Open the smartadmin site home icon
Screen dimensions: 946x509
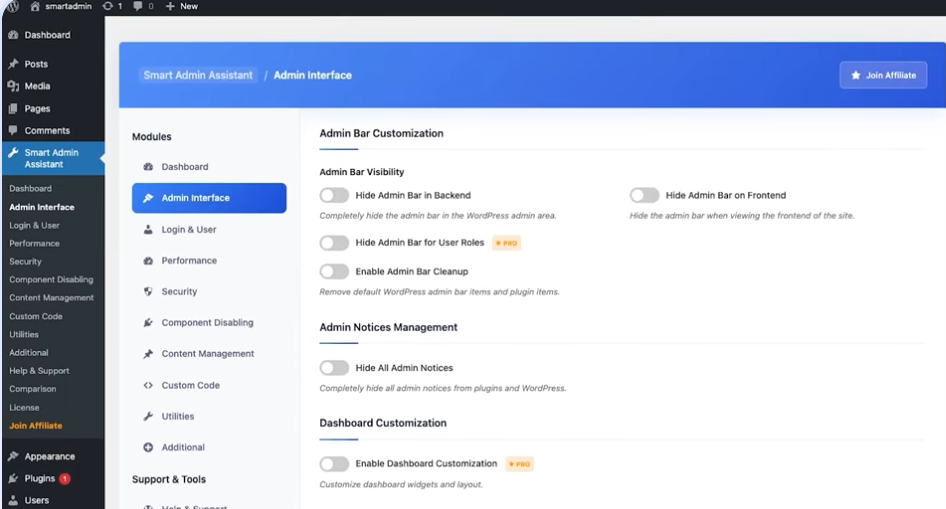click(x=35, y=6)
